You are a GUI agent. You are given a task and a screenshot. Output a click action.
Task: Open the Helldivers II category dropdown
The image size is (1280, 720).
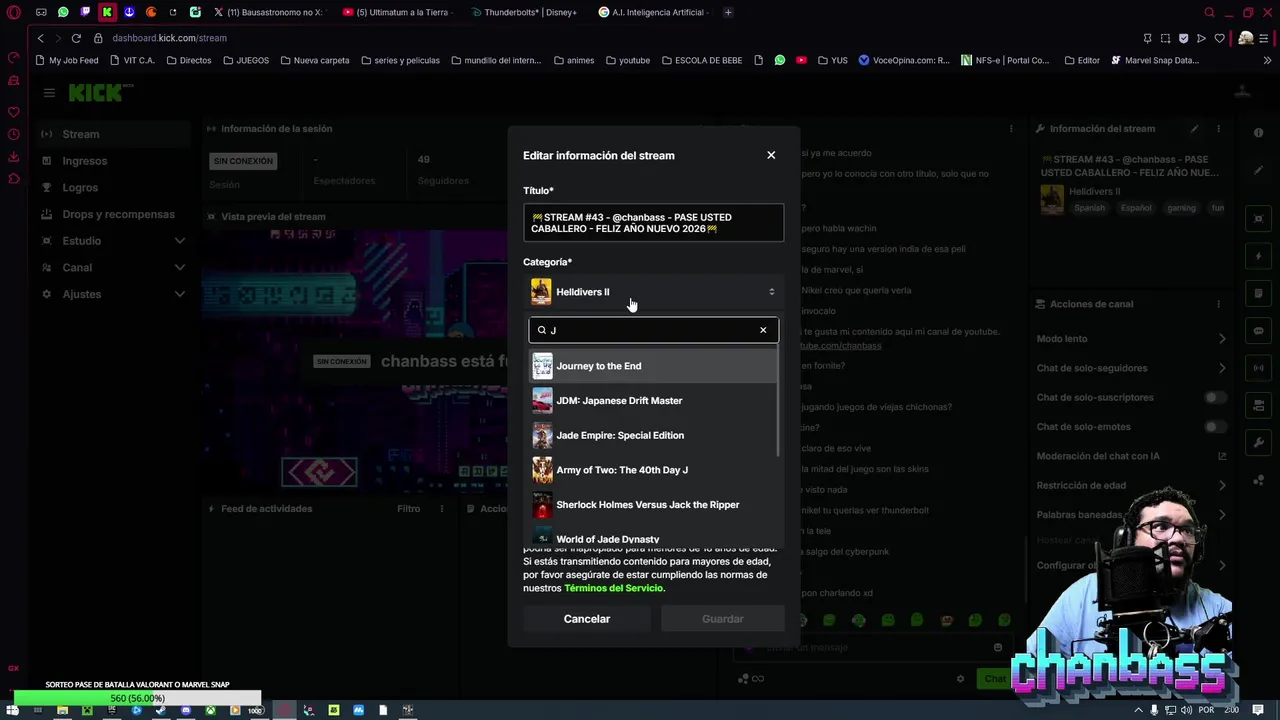click(653, 292)
